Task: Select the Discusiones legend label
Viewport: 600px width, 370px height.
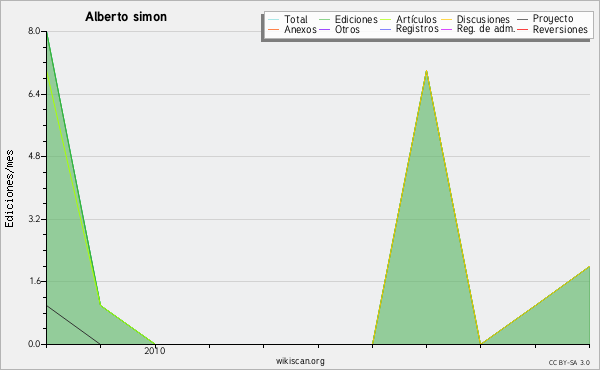Action: 483,19
